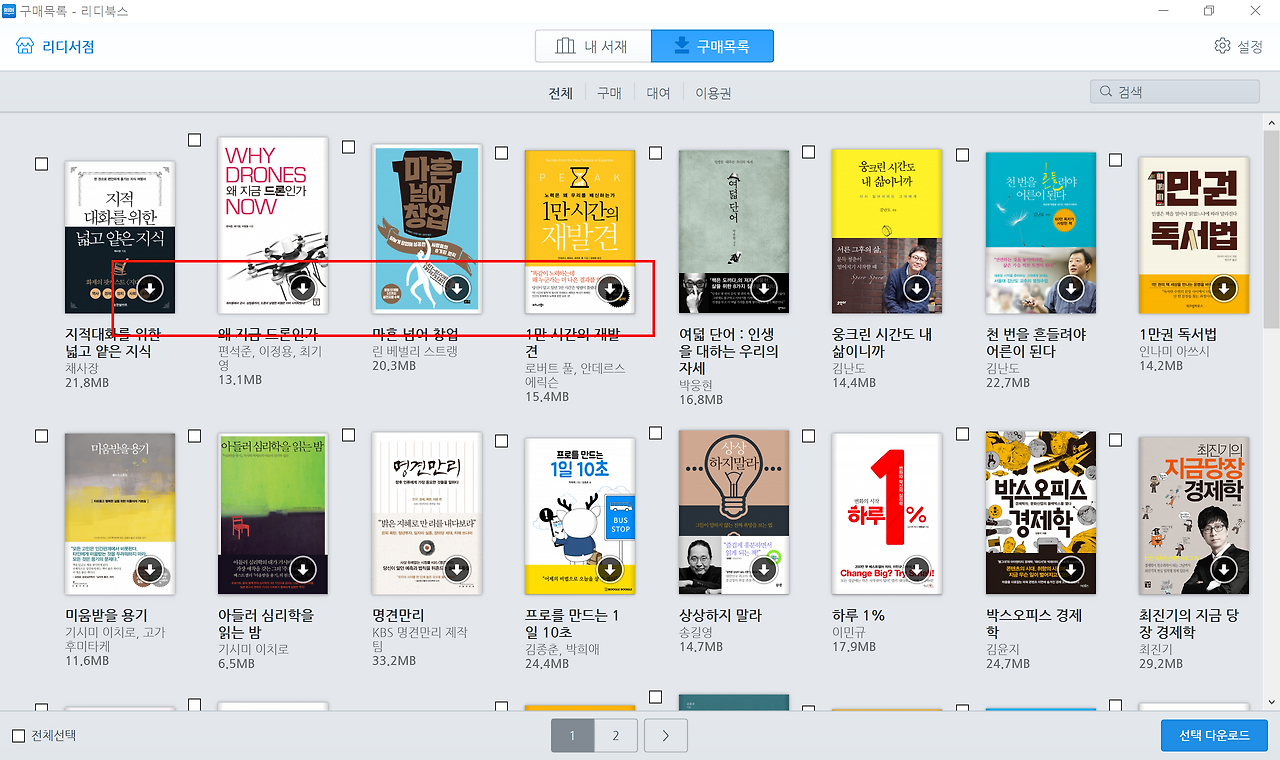
Task: Switch to the 내 서재 tab
Action: point(593,46)
